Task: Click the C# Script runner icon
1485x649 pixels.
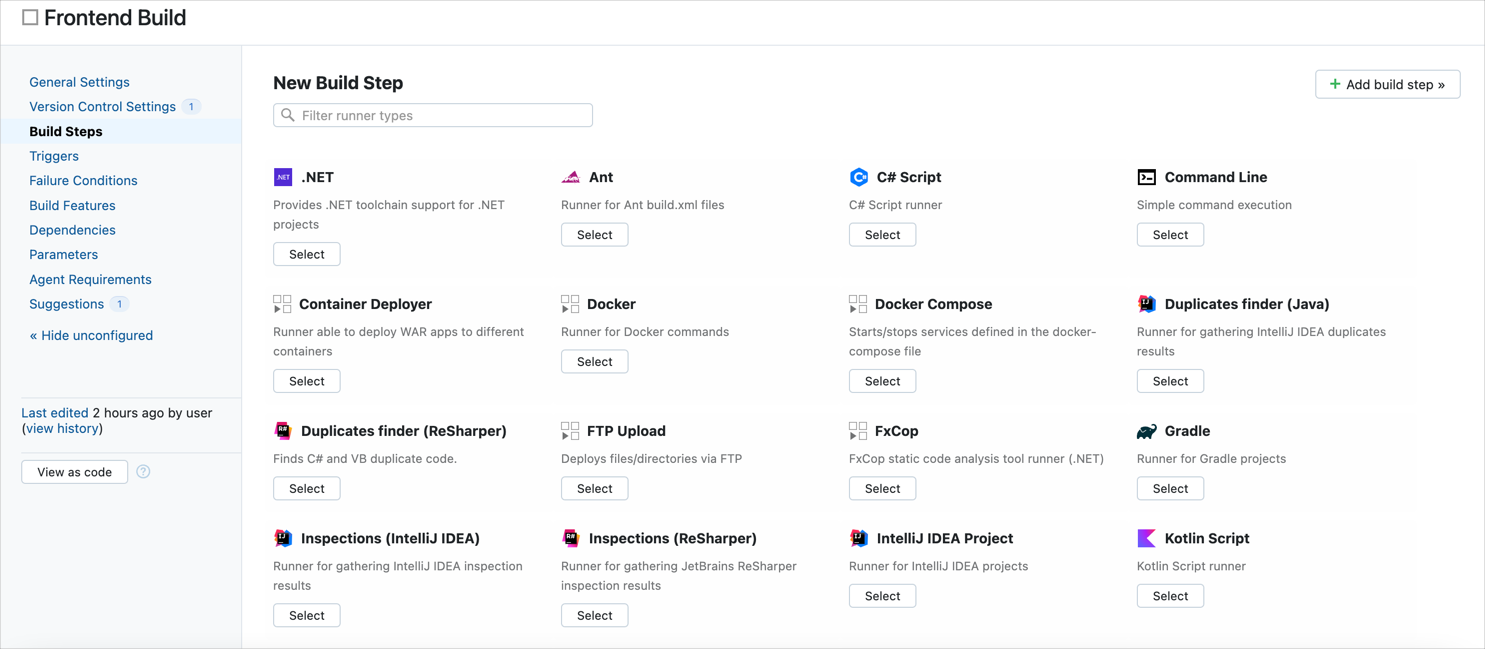Action: pyautogui.click(x=859, y=176)
